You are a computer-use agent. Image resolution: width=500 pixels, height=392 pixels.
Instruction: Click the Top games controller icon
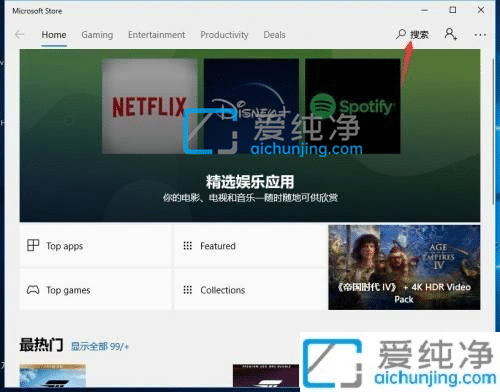click(x=33, y=290)
